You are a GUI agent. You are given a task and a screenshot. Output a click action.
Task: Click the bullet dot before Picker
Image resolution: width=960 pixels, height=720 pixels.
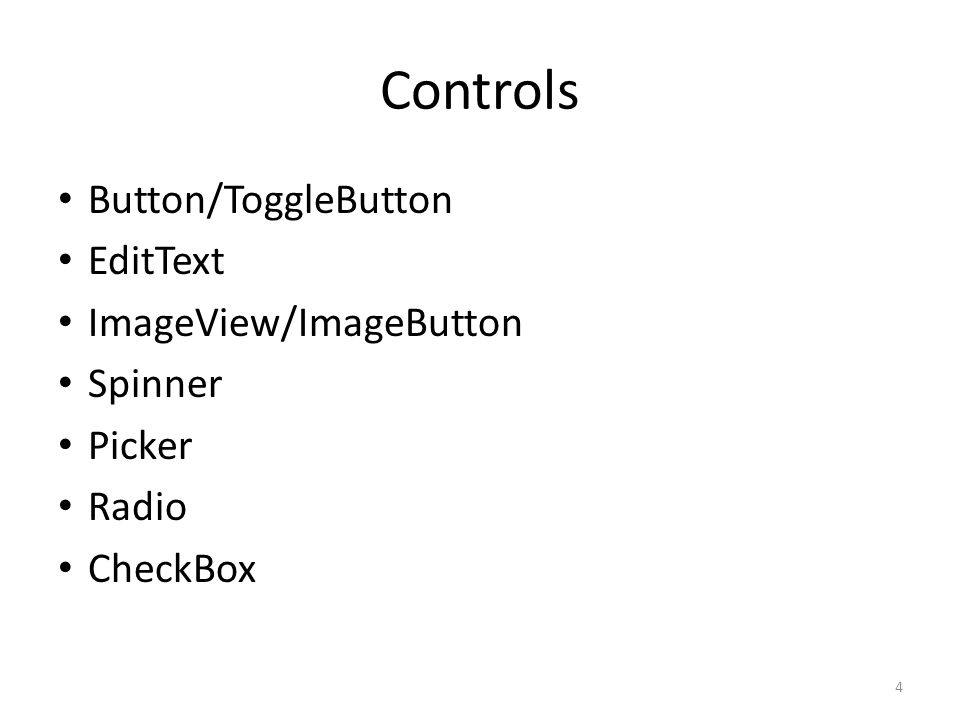pos(66,444)
